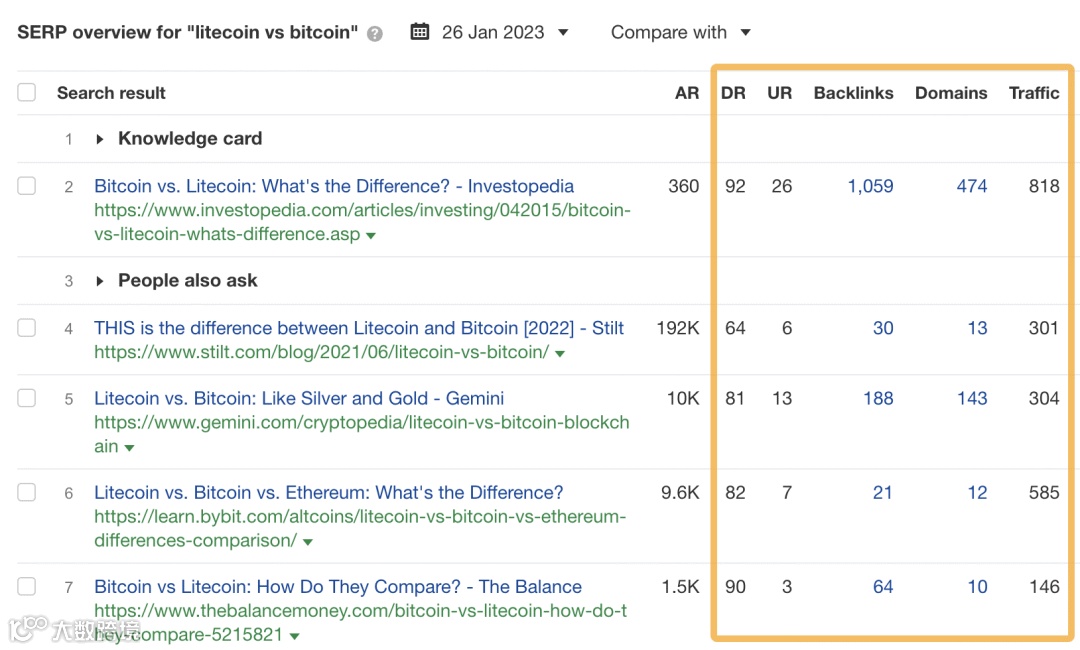Expand the People also ask section
Image resolution: width=1080 pixels, height=650 pixels.
(x=99, y=281)
